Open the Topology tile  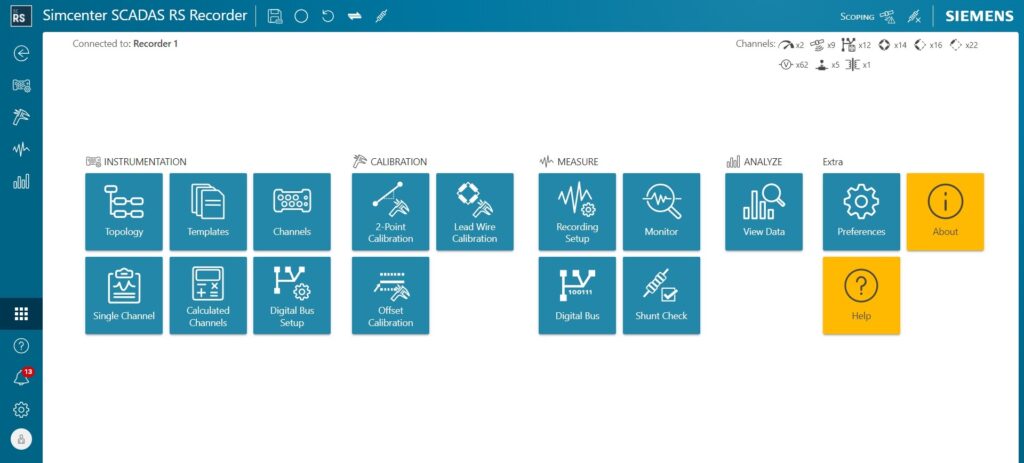(124, 211)
